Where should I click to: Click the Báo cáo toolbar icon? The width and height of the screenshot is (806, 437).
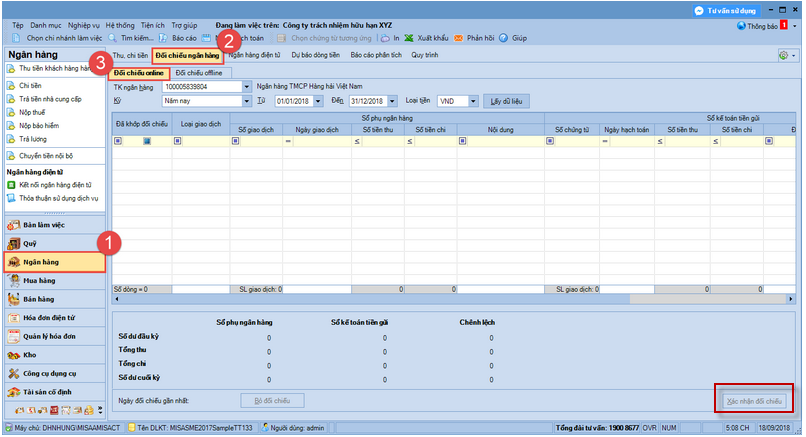tap(163, 38)
